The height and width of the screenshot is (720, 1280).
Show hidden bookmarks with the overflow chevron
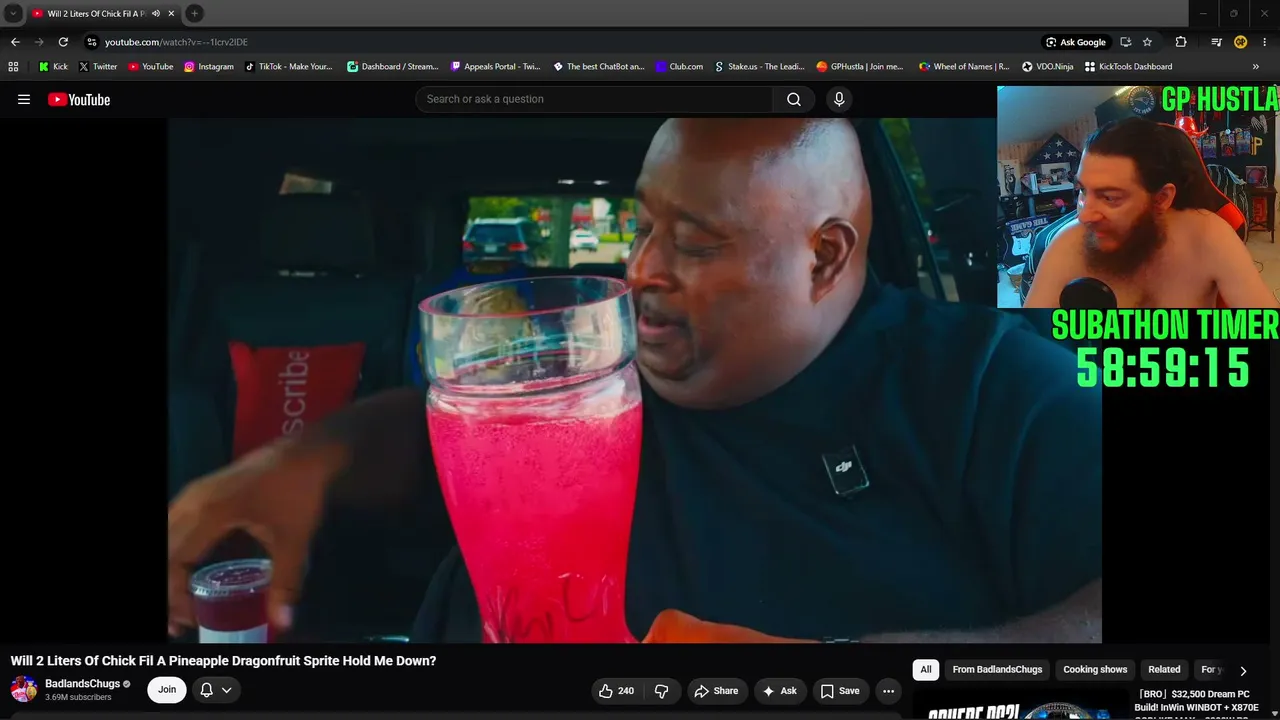click(1256, 67)
